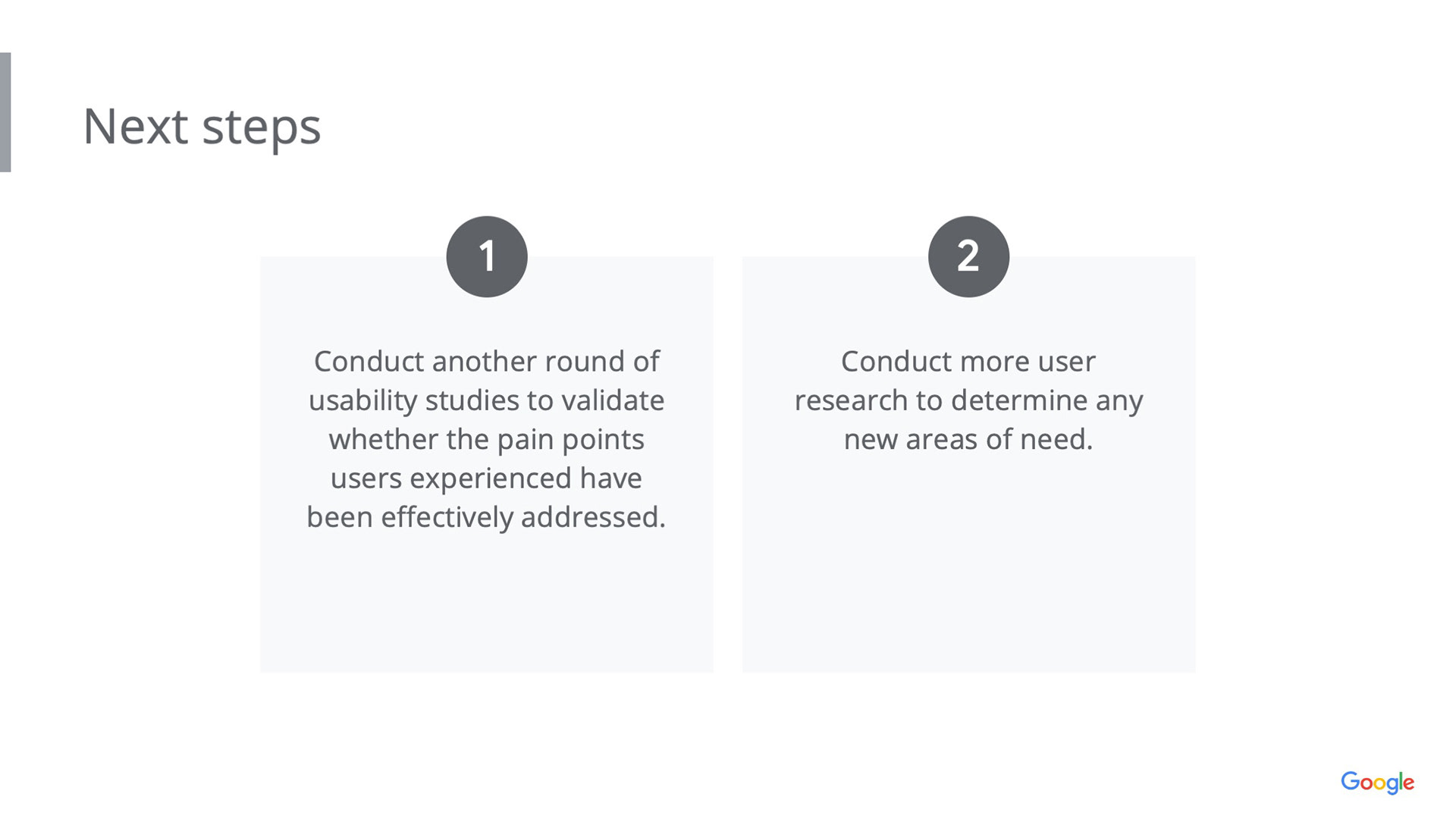1456x819 pixels.
Task: Select the user research paragraph in card two
Action: tap(968, 400)
